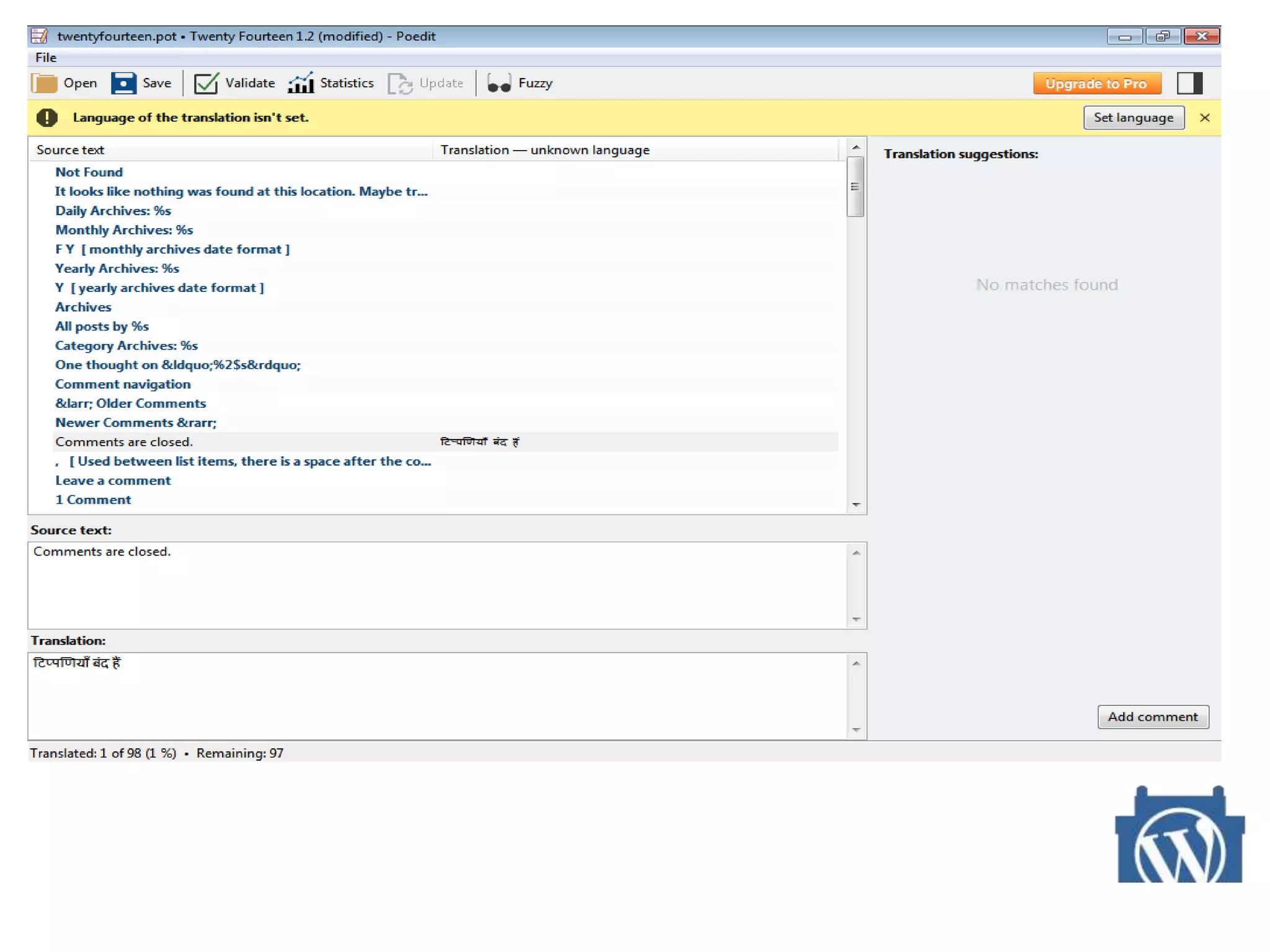Click the Upgrade to Pro button
1270x952 pixels.
click(x=1096, y=84)
